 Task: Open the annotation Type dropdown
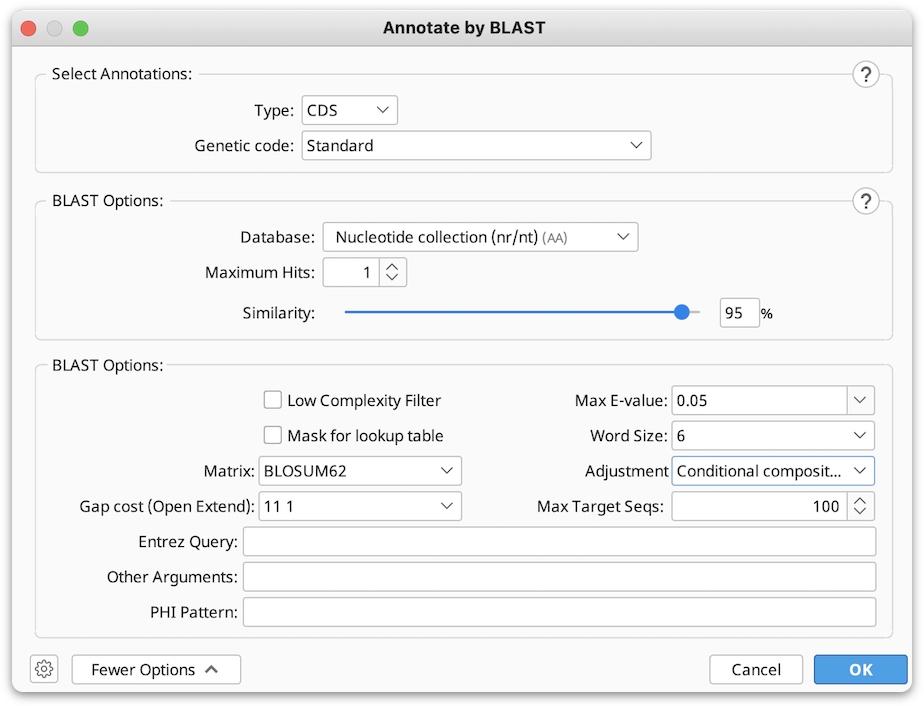[x=349, y=110]
